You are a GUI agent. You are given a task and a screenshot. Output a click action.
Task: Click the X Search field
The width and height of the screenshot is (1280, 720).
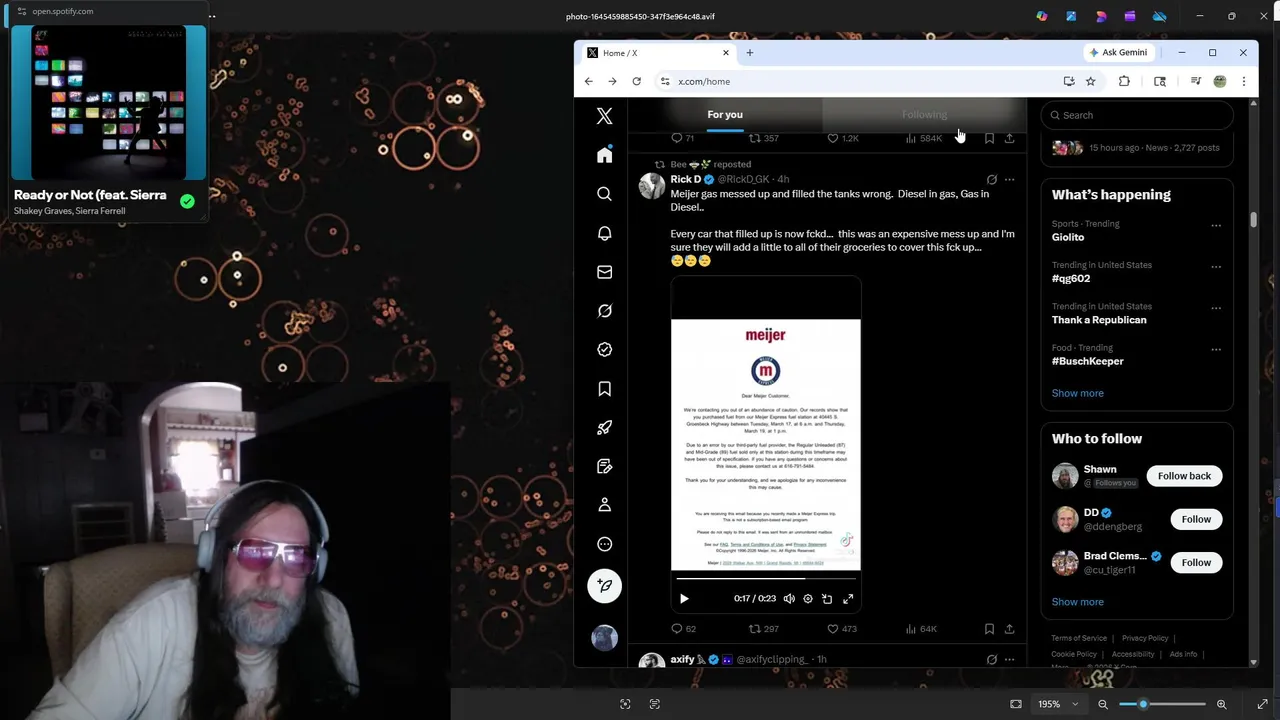click(1137, 115)
